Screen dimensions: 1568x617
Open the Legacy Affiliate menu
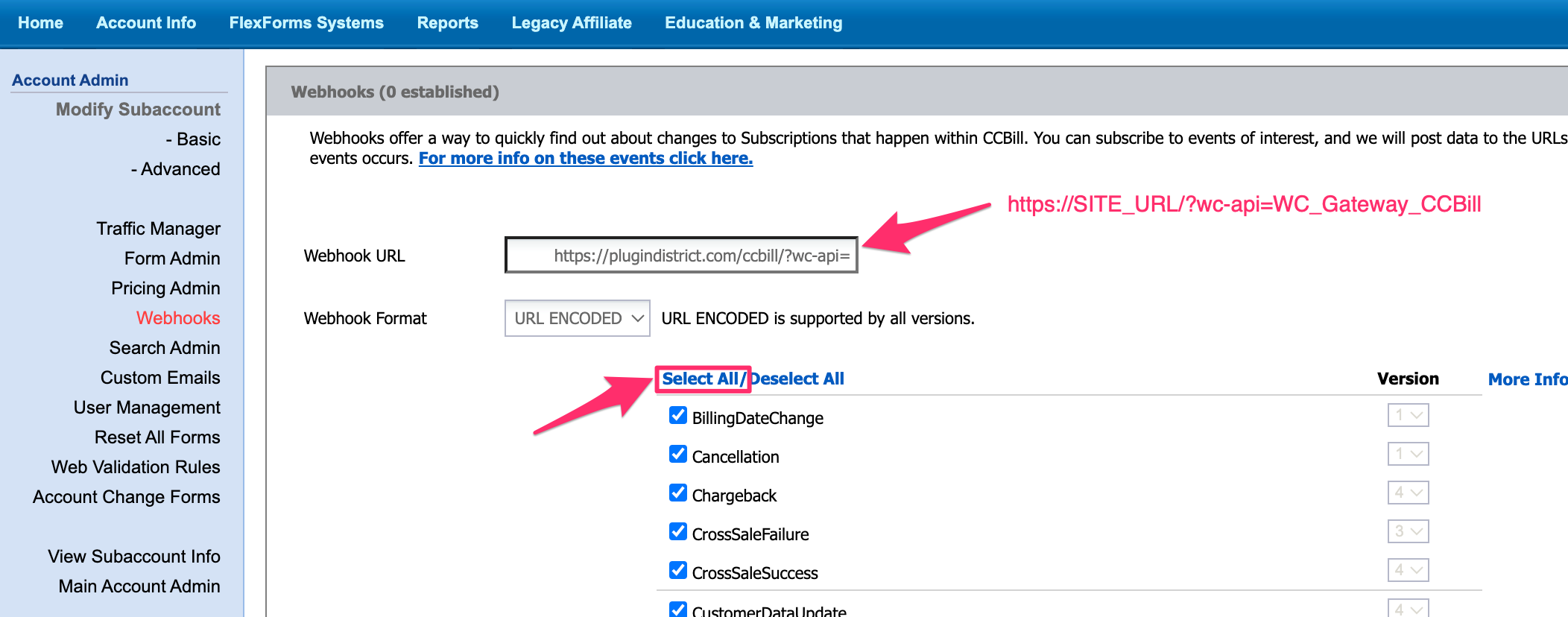coord(572,23)
